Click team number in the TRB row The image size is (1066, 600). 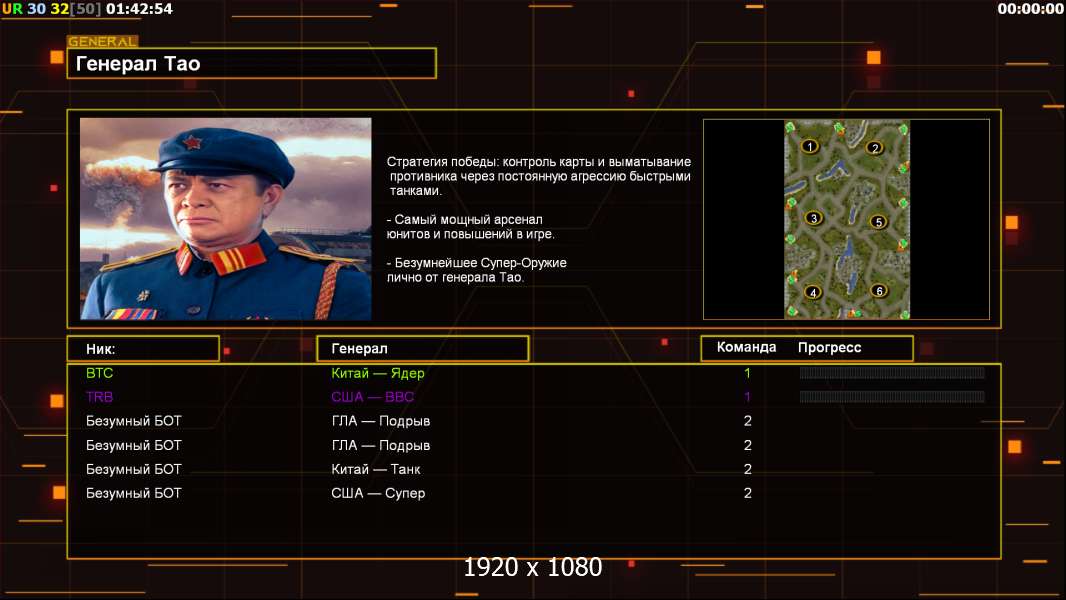tap(747, 397)
